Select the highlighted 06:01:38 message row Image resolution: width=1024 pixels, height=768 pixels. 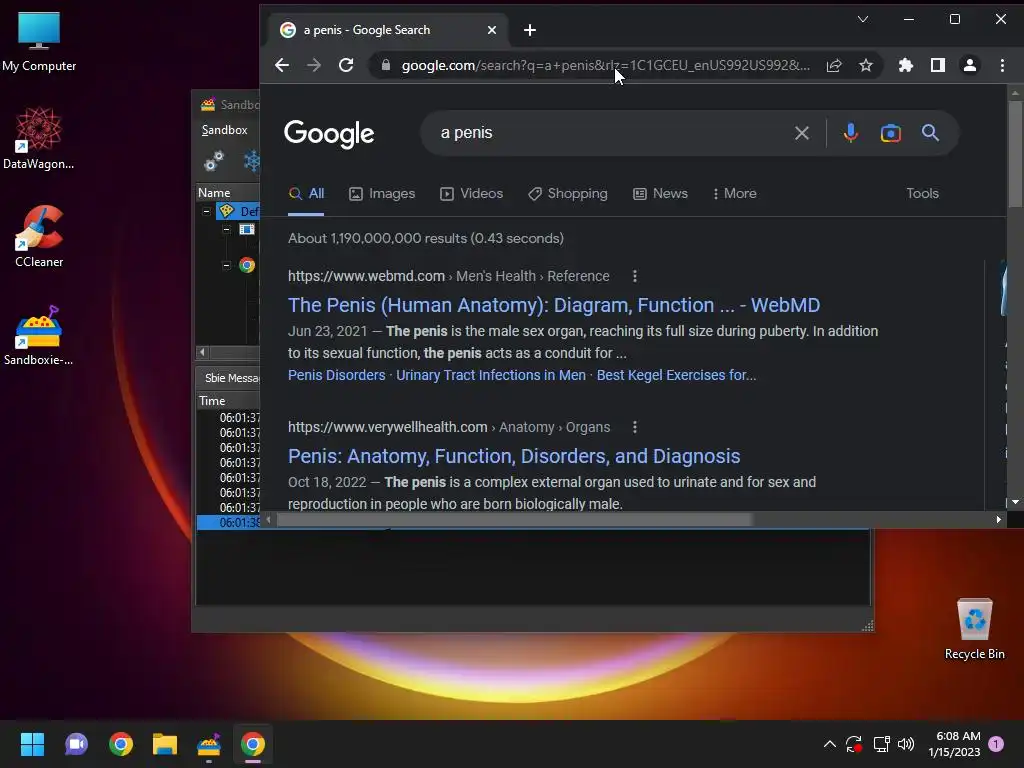click(x=229, y=522)
